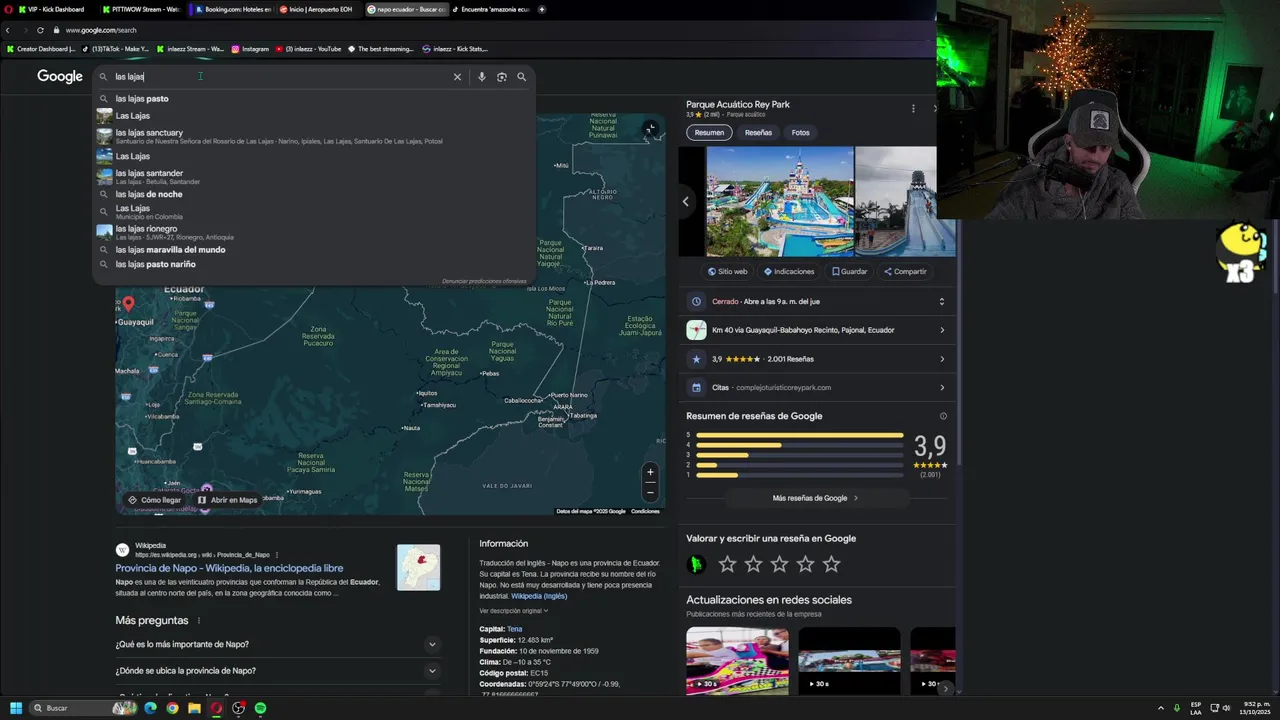Image resolution: width=1280 pixels, height=720 pixels.
Task: Open 'Provincia de Napo - Wikipedia' link
Action: tap(229, 568)
